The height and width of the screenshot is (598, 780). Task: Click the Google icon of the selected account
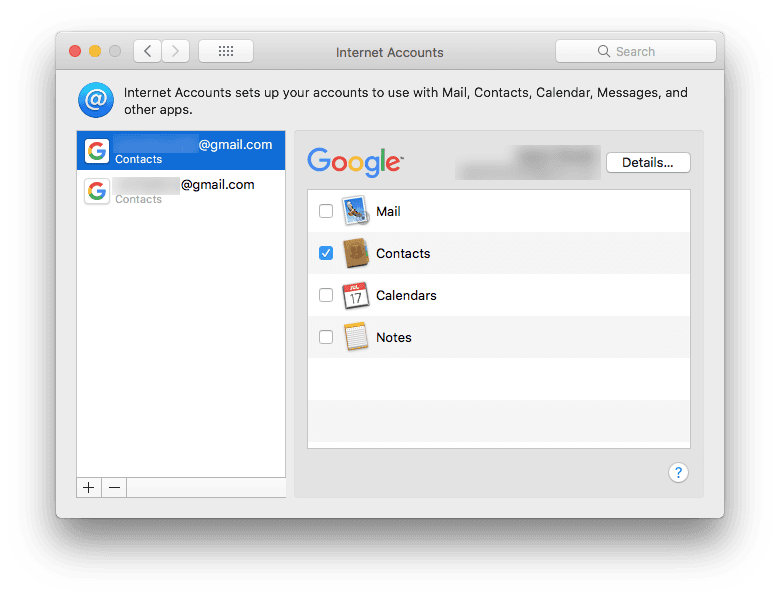(x=97, y=151)
